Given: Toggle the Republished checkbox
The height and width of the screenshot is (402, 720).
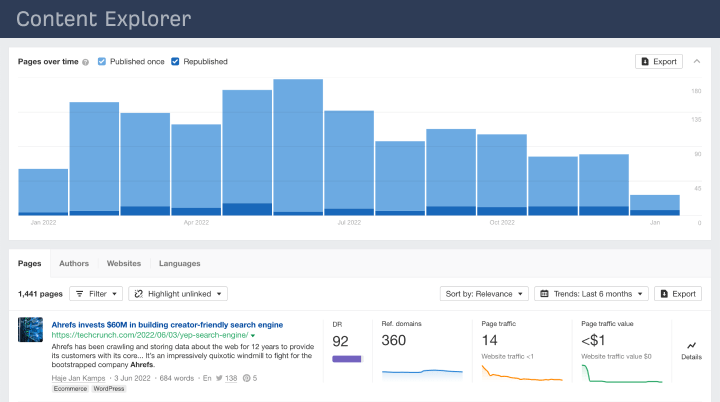Looking at the screenshot, I should click(x=175, y=62).
